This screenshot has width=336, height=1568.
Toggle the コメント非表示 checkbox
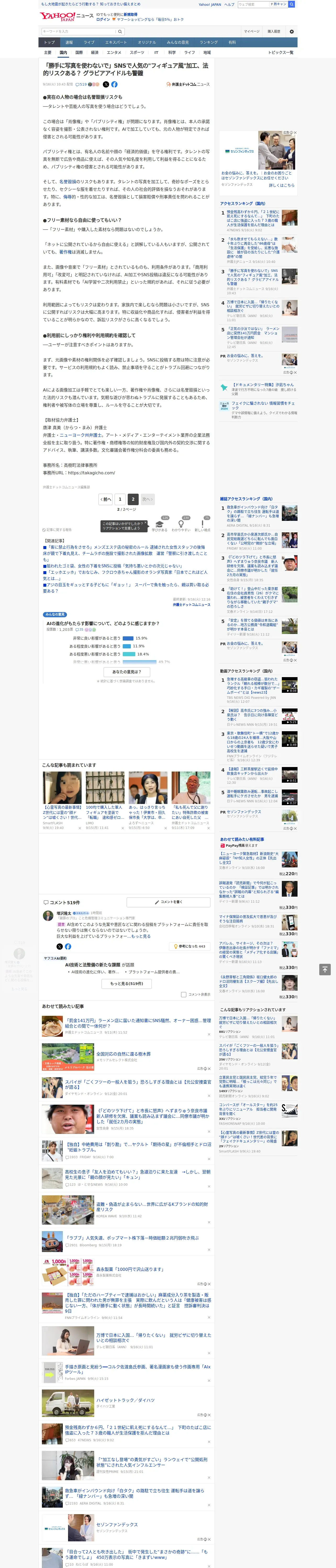point(183,995)
